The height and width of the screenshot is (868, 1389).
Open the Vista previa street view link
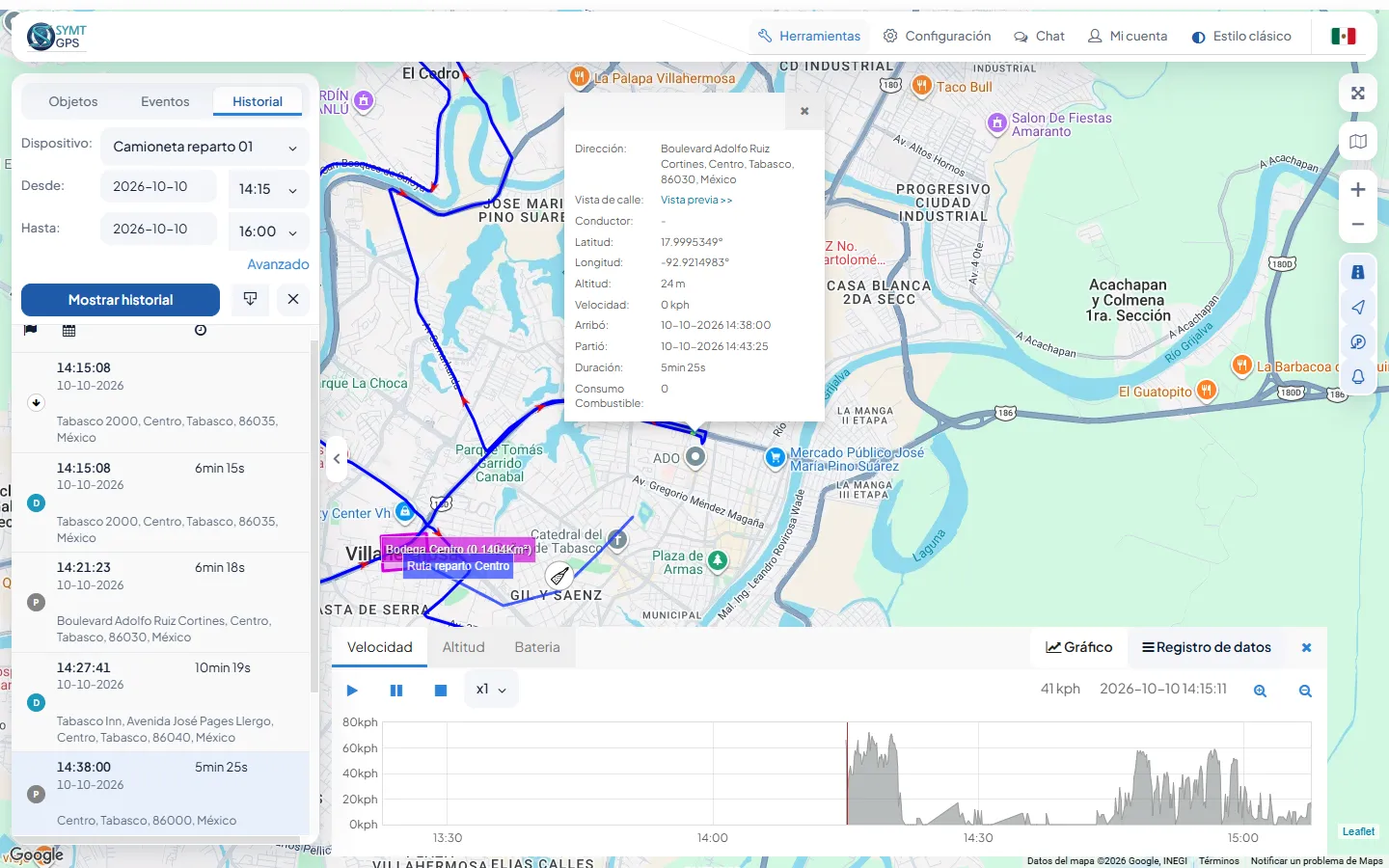pos(696,200)
